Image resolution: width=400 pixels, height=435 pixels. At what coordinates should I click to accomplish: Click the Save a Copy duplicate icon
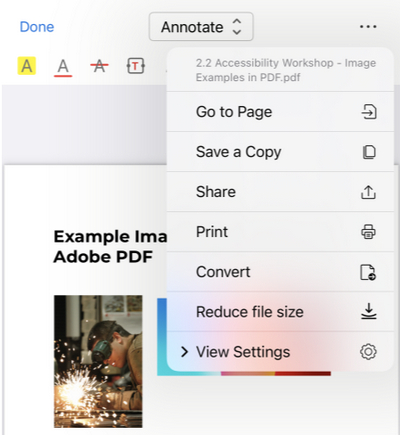pyautogui.click(x=369, y=152)
